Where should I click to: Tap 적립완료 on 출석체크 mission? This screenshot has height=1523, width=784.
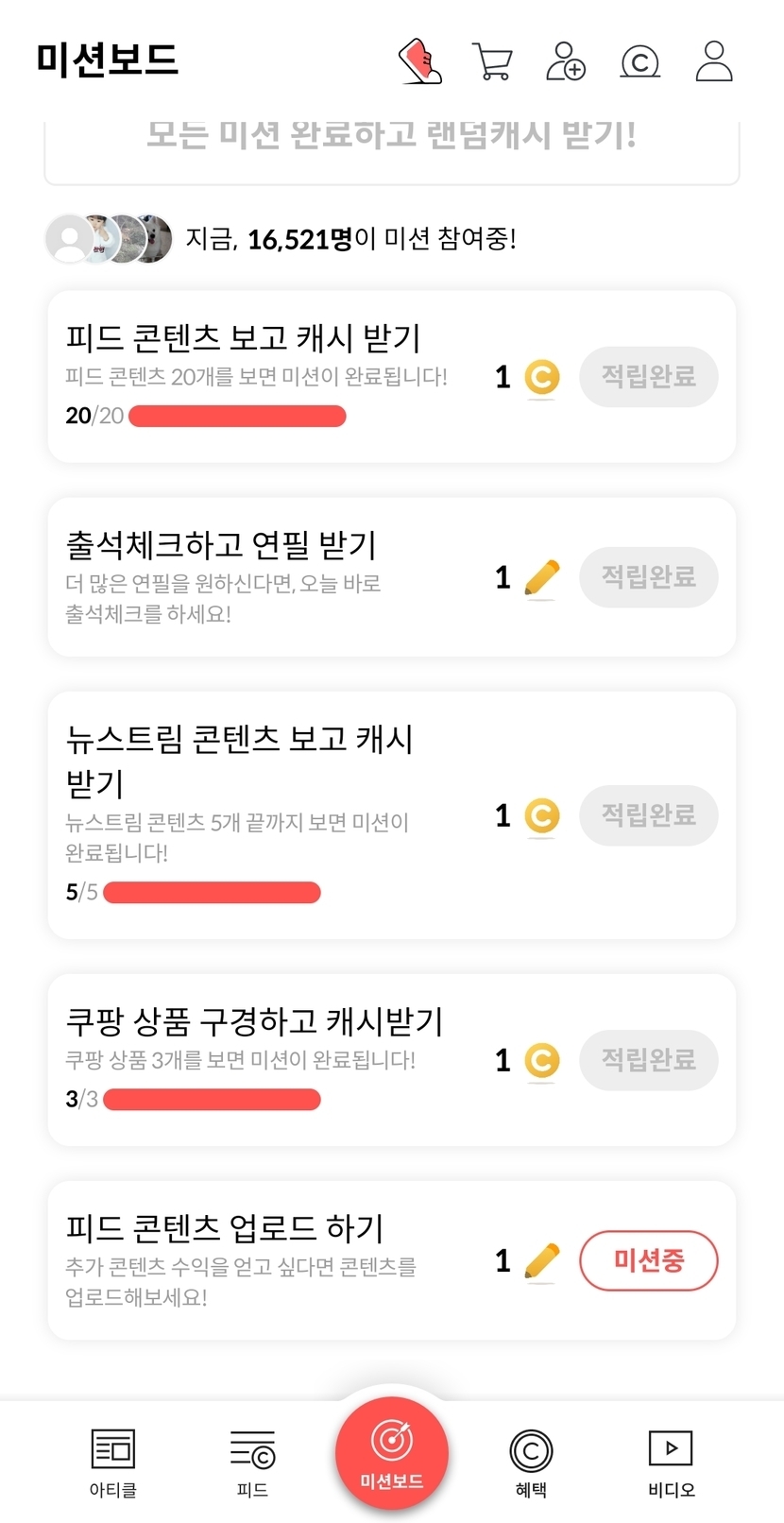tap(649, 577)
